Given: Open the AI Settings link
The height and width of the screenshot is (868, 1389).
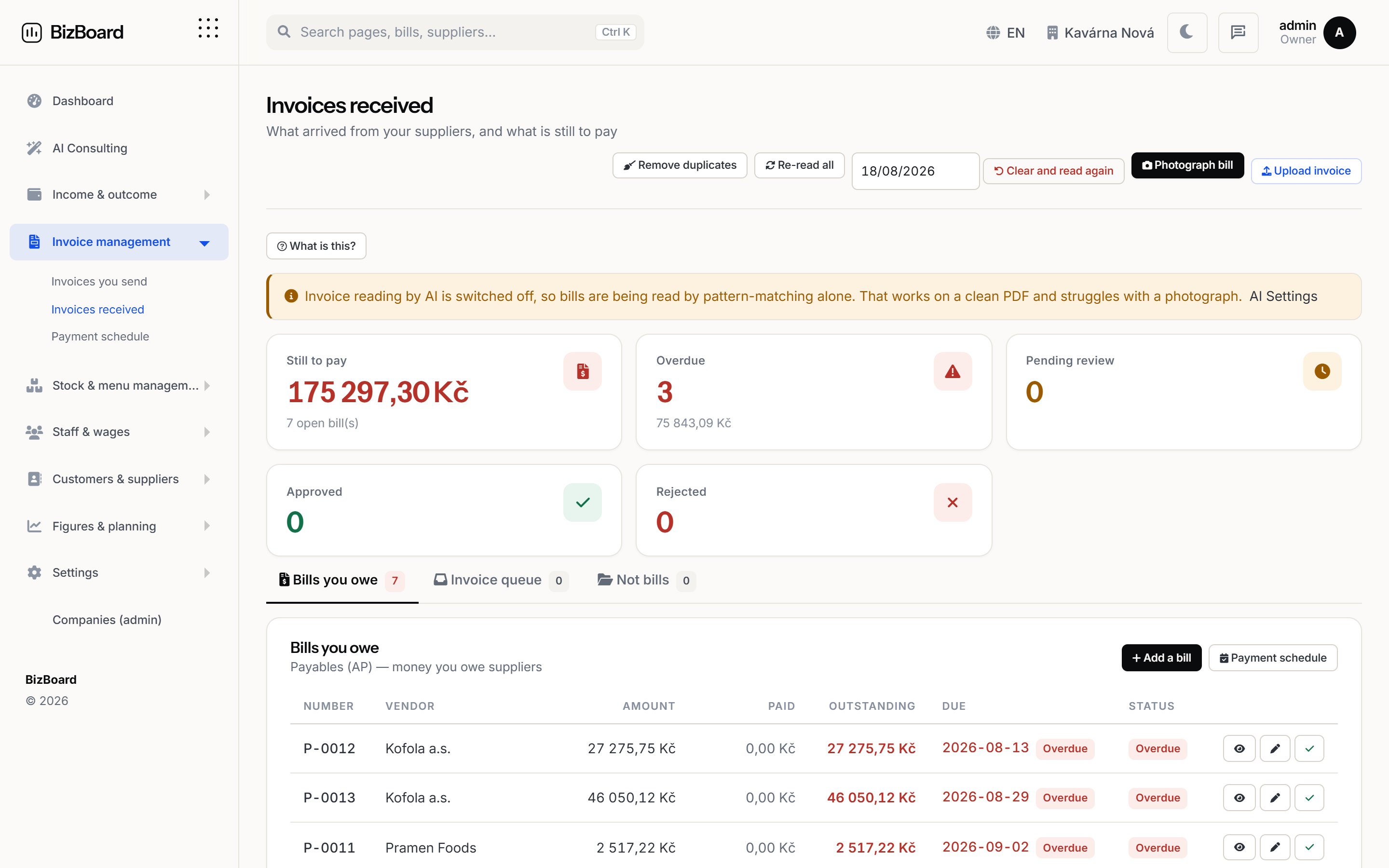Looking at the screenshot, I should [x=1283, y=296].
